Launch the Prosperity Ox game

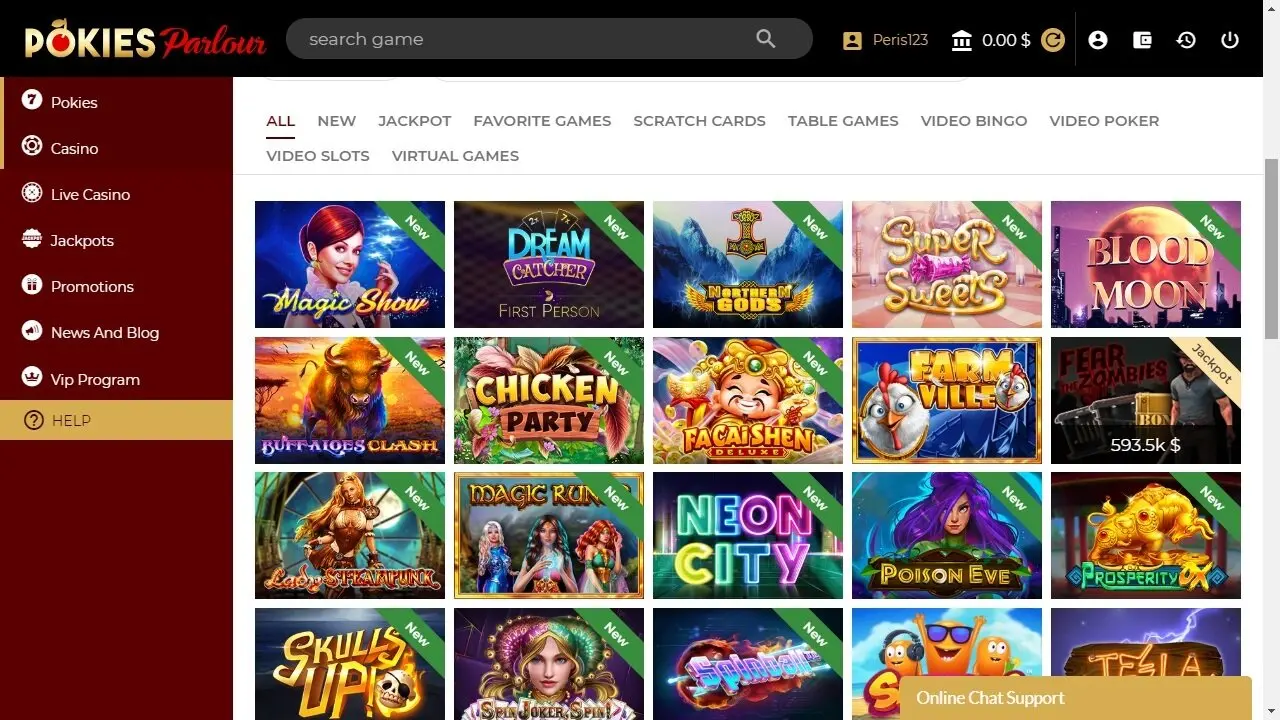(x=1146, y=535)
